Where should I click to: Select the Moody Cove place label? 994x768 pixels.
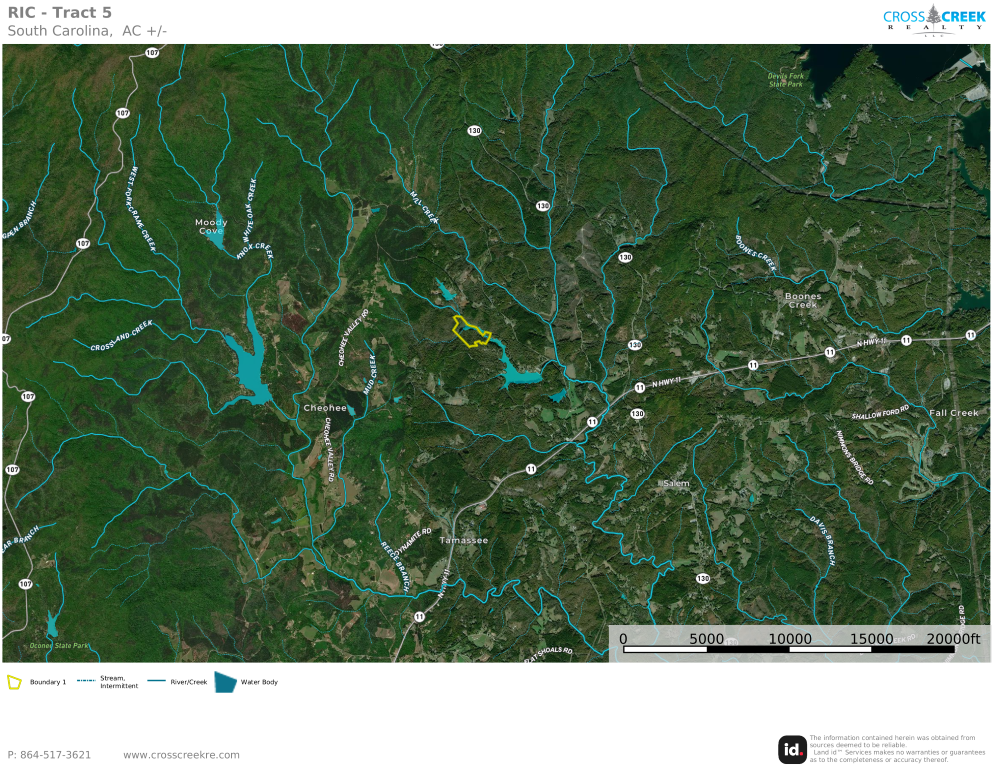tap(211, 227)
